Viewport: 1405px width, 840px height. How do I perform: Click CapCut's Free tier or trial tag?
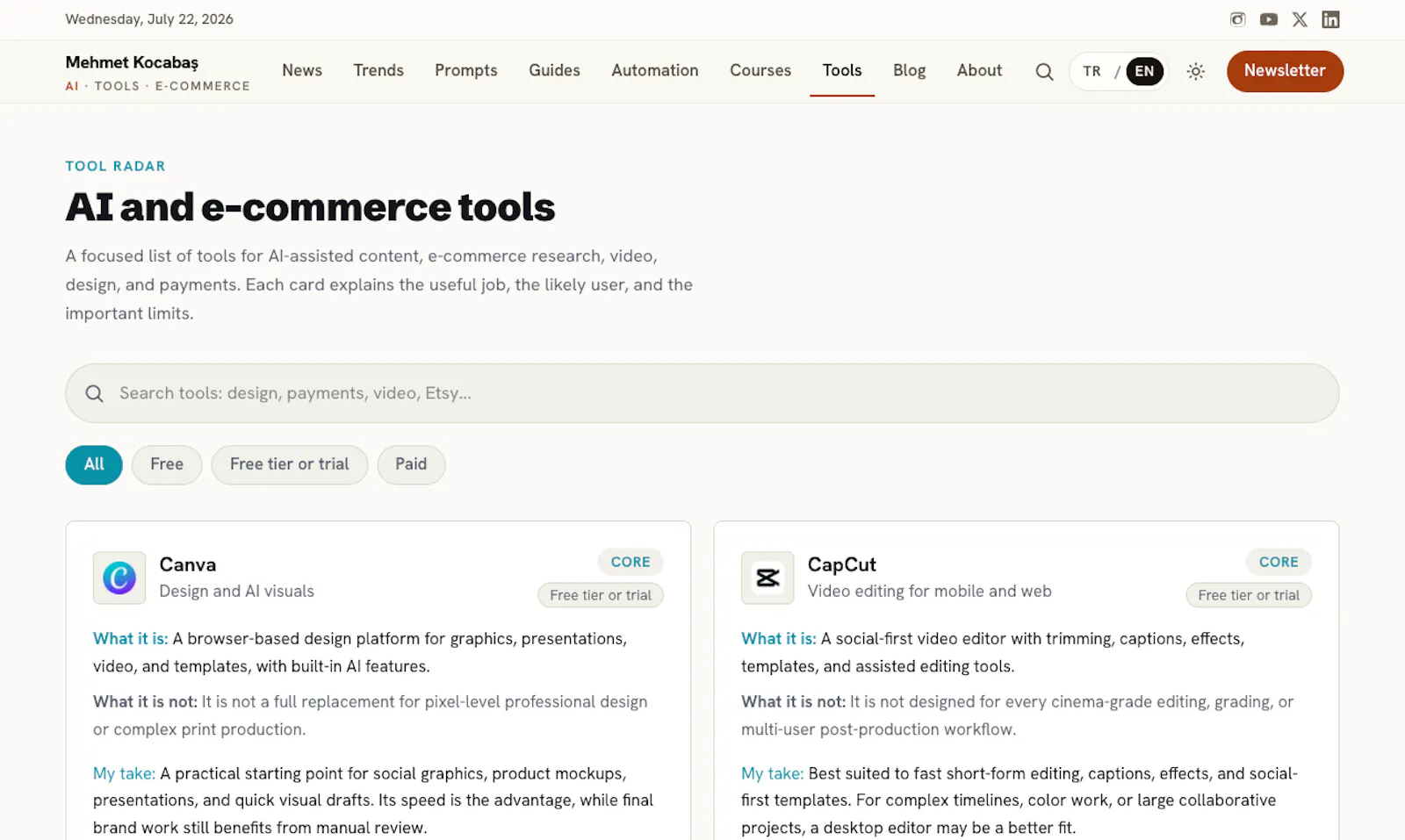point(1249,595)
